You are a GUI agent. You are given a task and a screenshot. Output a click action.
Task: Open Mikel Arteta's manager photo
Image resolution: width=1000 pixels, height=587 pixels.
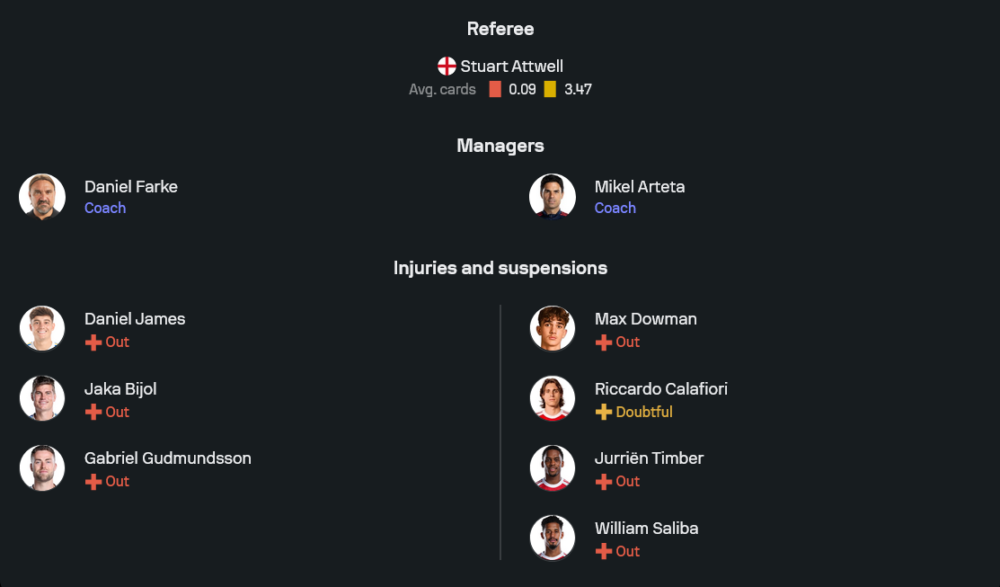552,196
